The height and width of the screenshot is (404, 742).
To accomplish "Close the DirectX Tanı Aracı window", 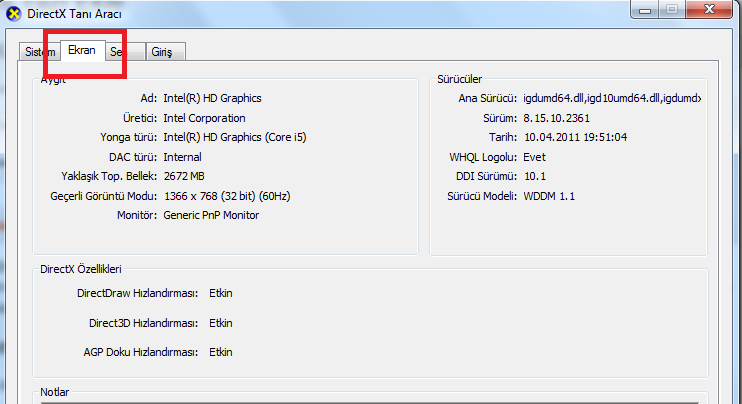I will tap(709, 9).
